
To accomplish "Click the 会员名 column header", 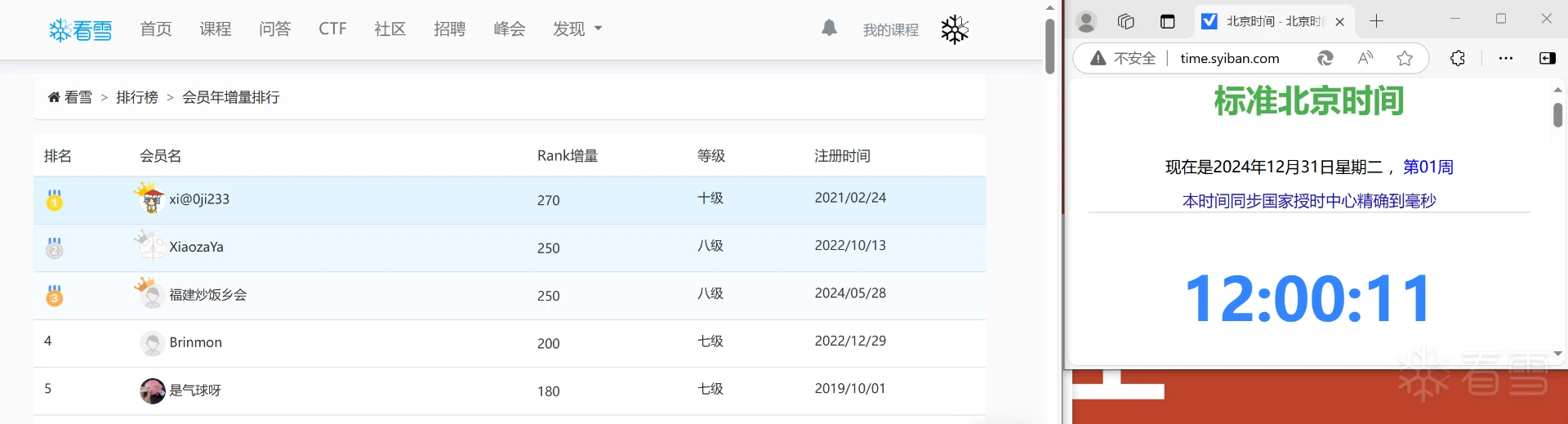I will 160,155.
